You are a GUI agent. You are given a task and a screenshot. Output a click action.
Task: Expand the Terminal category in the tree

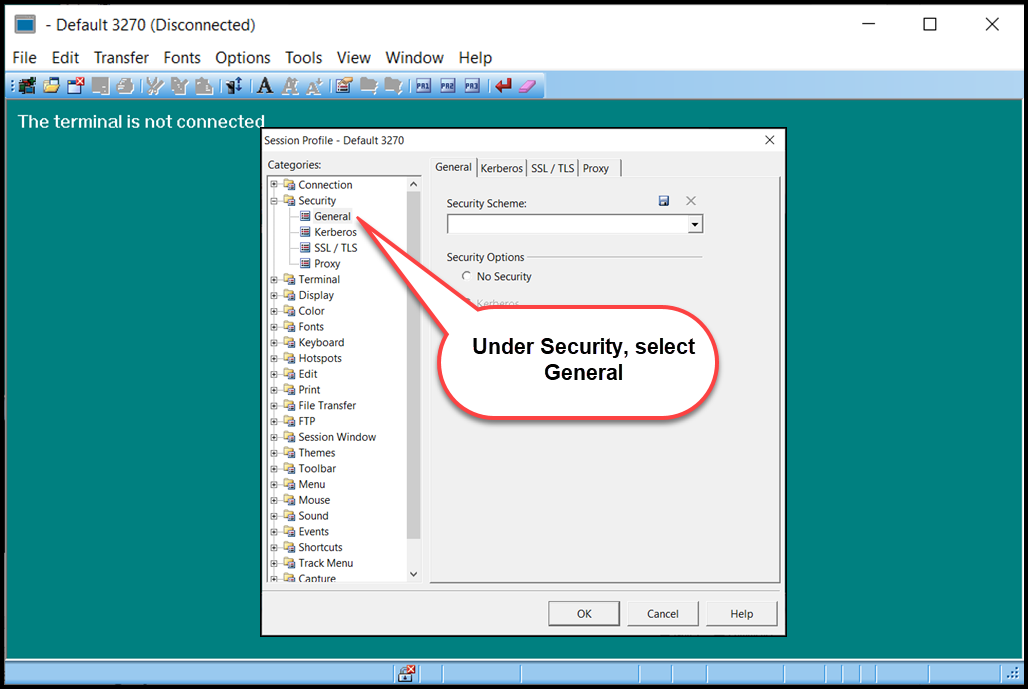(275, 279)
